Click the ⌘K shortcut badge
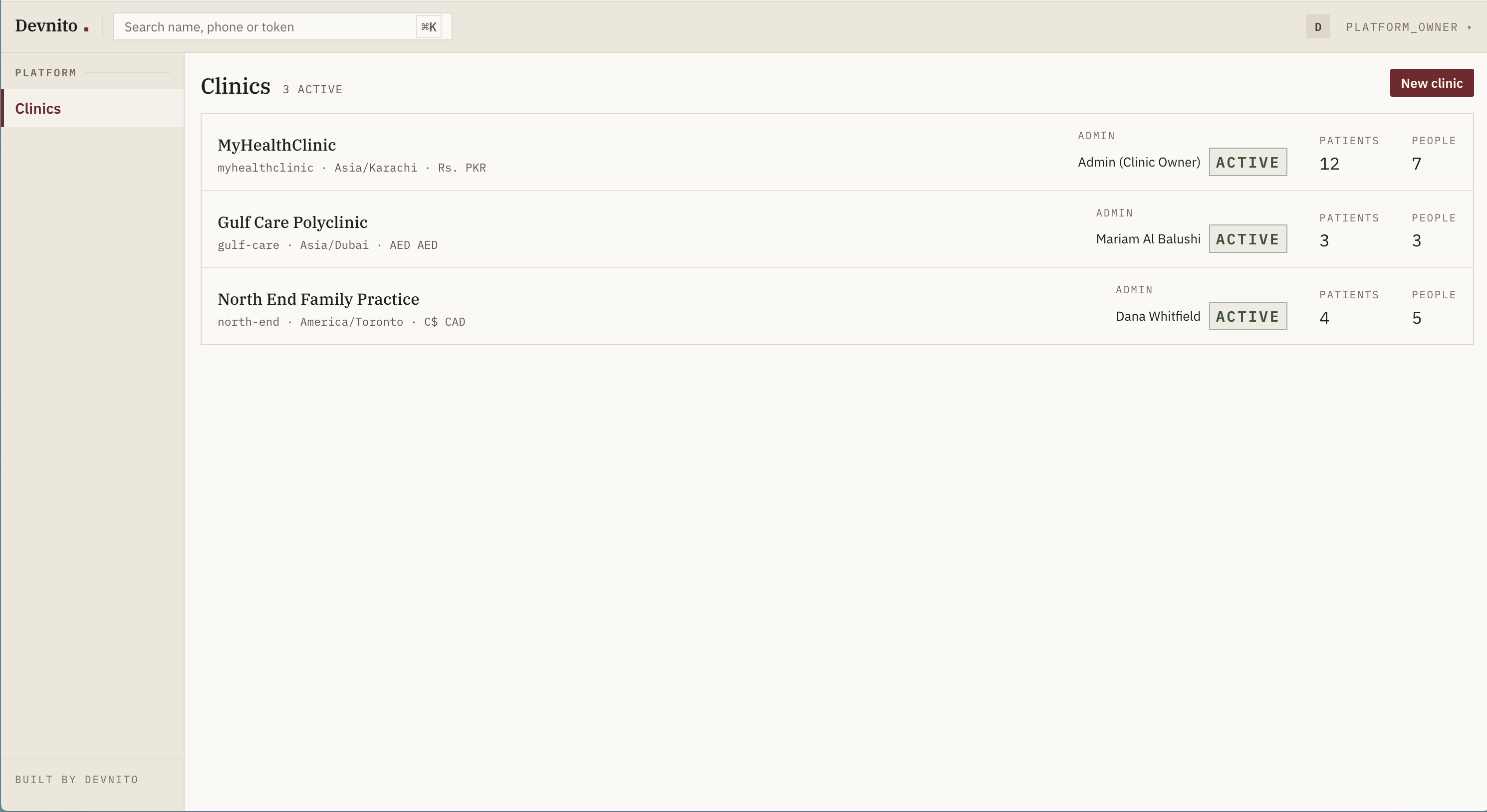 tap(428, 26)
